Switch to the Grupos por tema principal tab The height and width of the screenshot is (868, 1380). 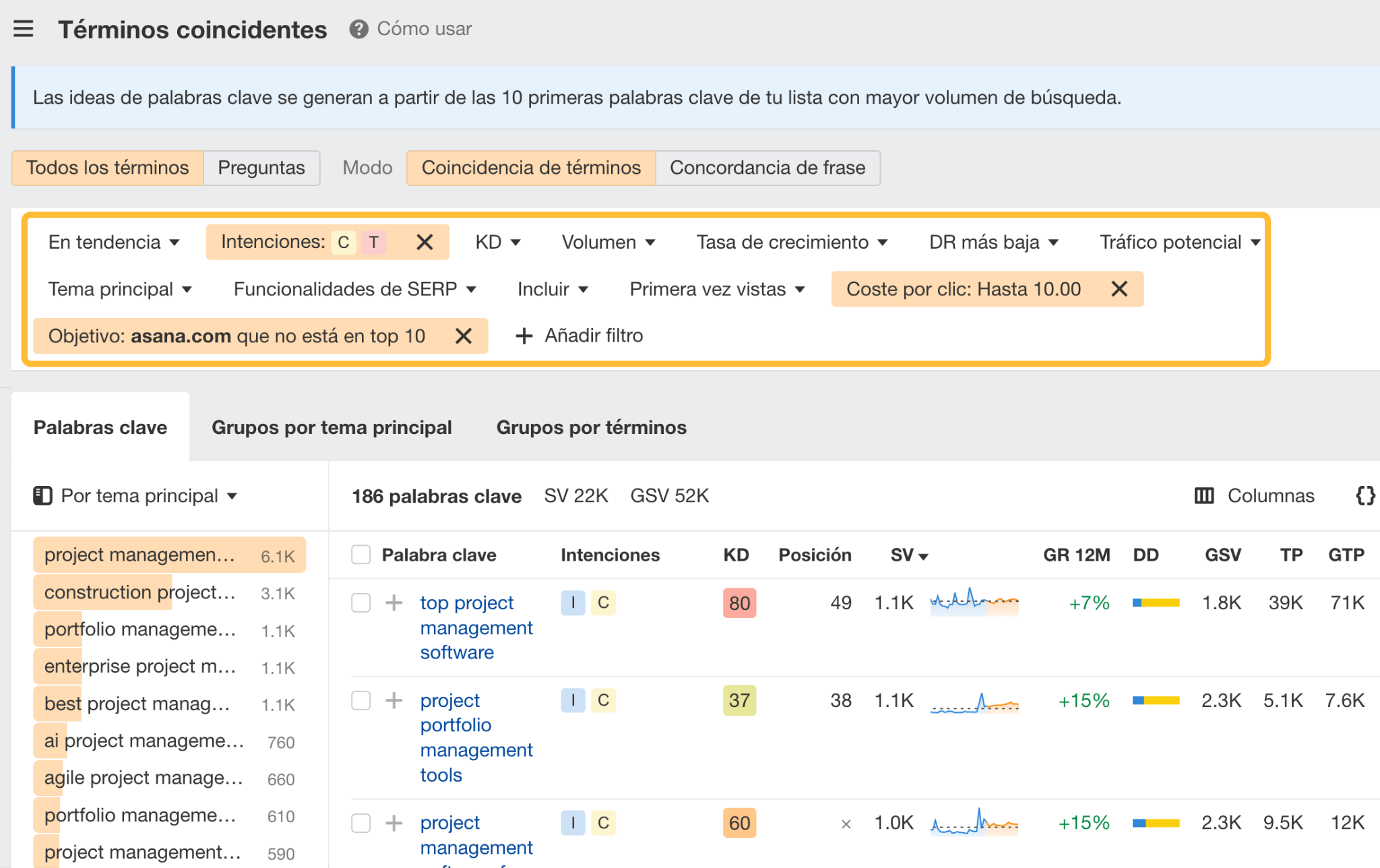(x=332, y=427)
